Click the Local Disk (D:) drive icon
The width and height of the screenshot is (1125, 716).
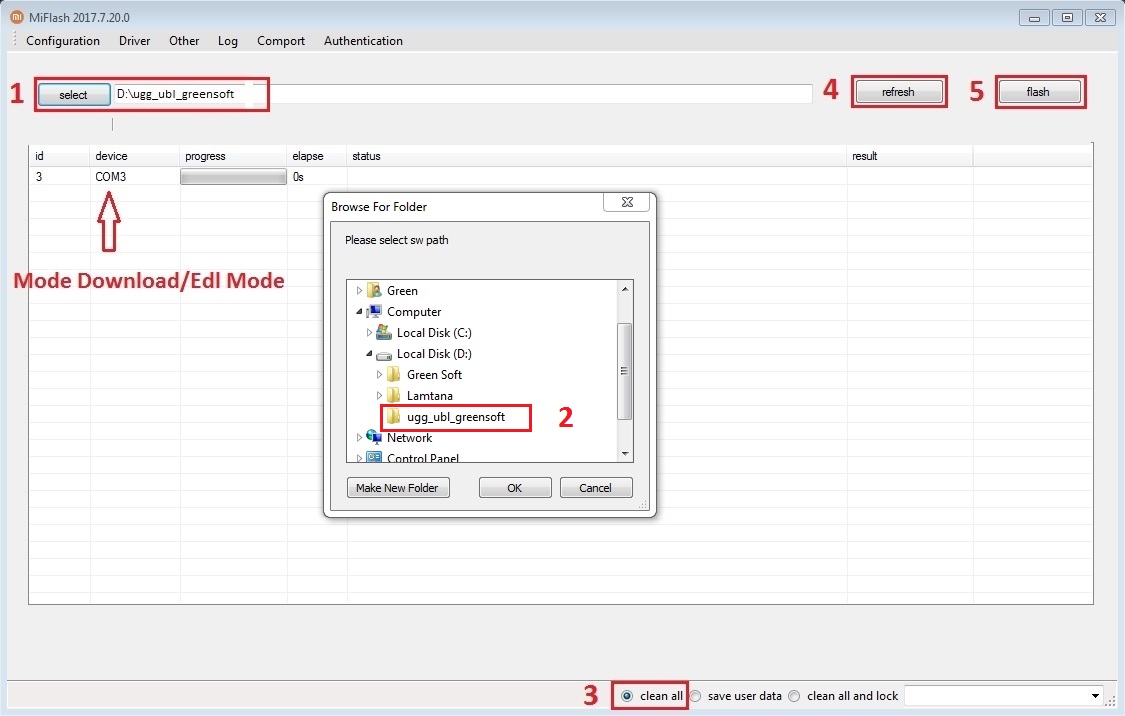384,354
